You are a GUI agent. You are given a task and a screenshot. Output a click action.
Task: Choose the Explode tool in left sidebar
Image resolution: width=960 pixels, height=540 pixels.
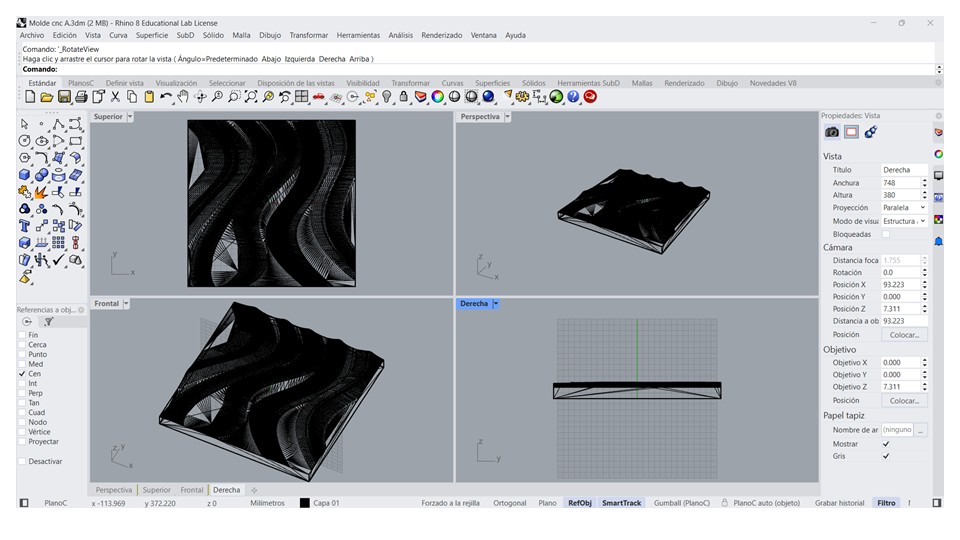[41, 192]
